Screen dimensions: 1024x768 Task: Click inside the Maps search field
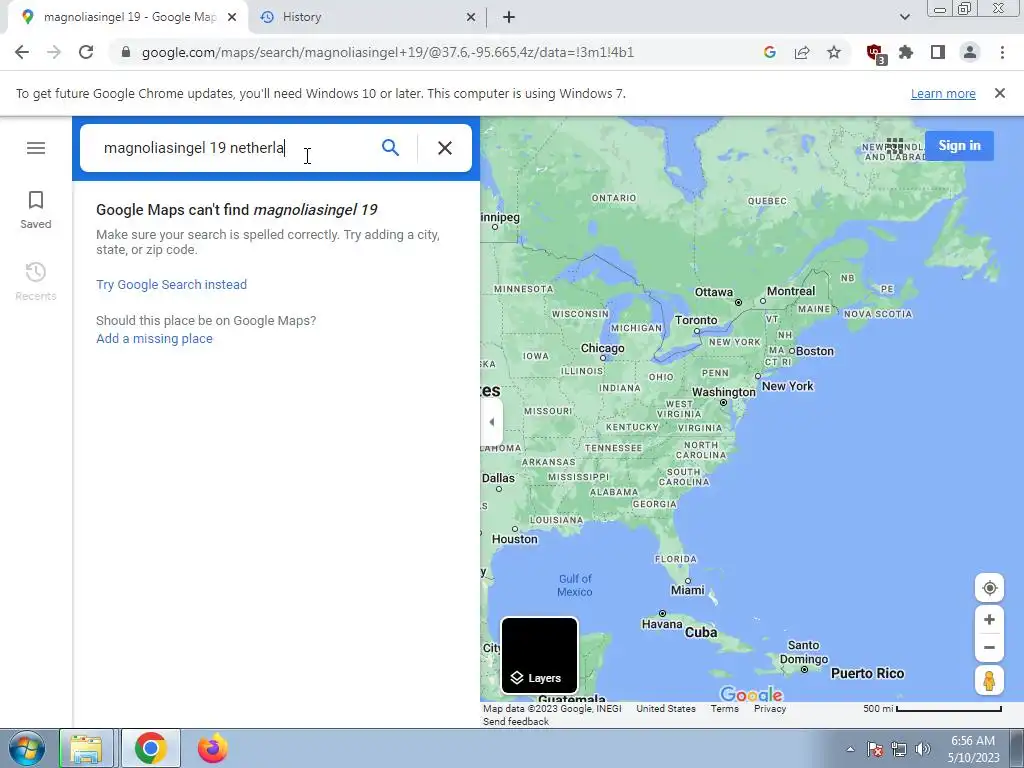[235, 148]
